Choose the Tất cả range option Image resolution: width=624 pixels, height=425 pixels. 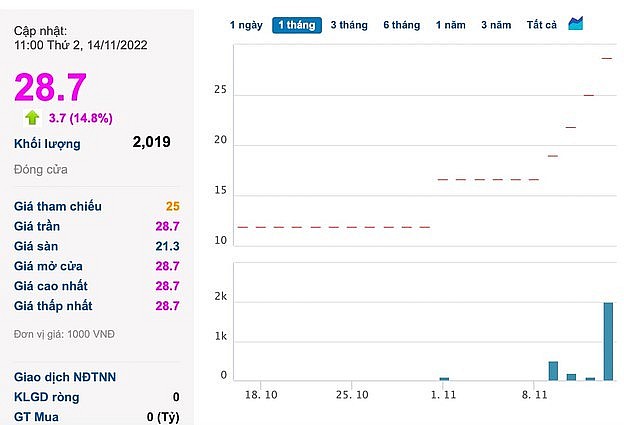pyautogui.click(x=542, y=24)
